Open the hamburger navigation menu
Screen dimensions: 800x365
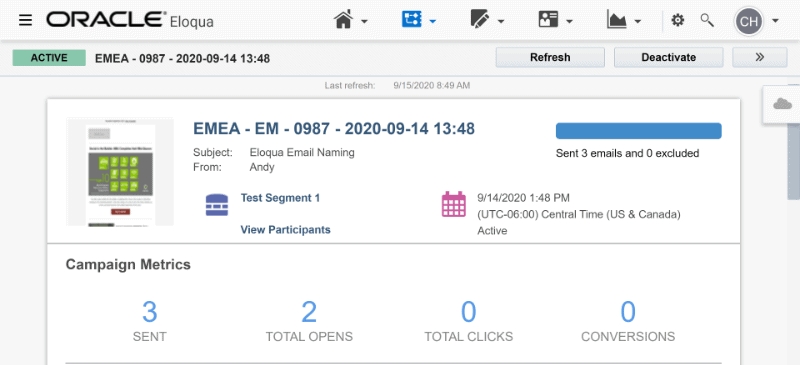pos(26,20)
